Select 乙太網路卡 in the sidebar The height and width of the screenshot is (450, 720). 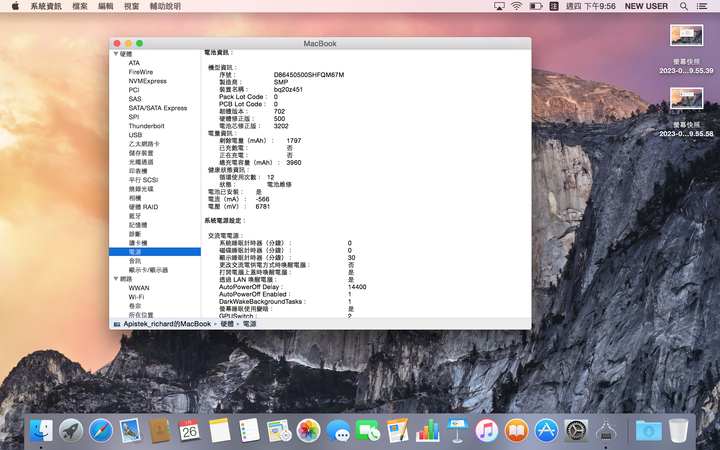144,144
